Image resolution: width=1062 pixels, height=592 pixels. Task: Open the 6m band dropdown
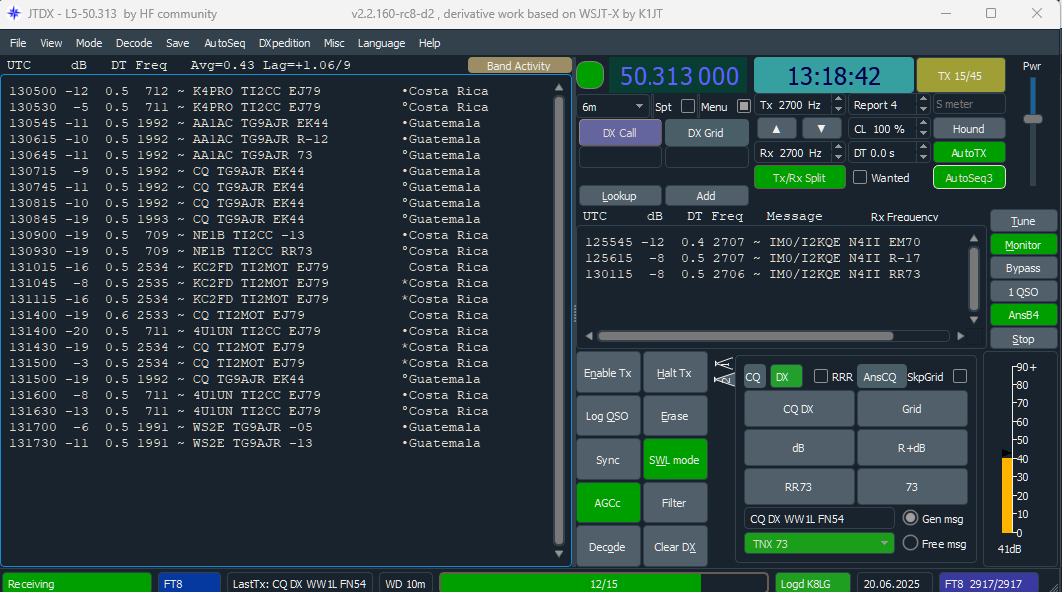[613, 106]
